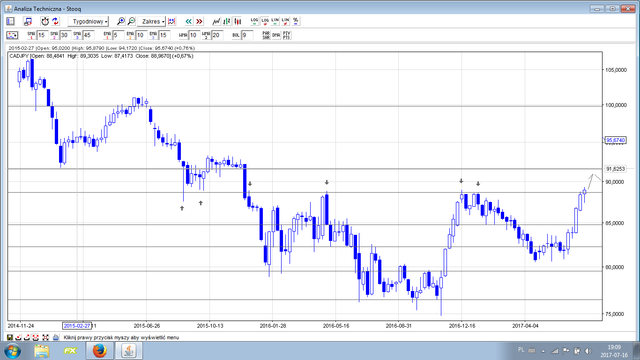Viewport: 640px width, 360px height.
Task: Zoom out with the magnifier minus icon
Action: (x=131, y=21)
